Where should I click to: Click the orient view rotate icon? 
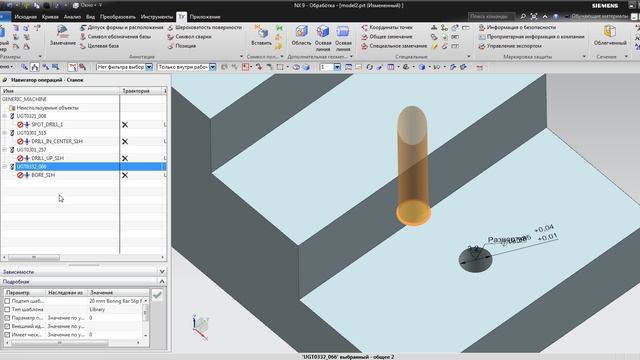[x=369, y=67]
